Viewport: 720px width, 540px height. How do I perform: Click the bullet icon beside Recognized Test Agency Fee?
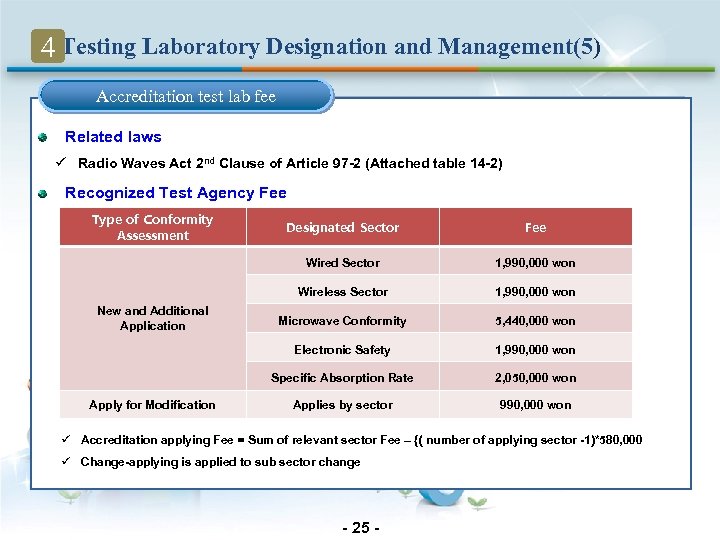point(43,194)
